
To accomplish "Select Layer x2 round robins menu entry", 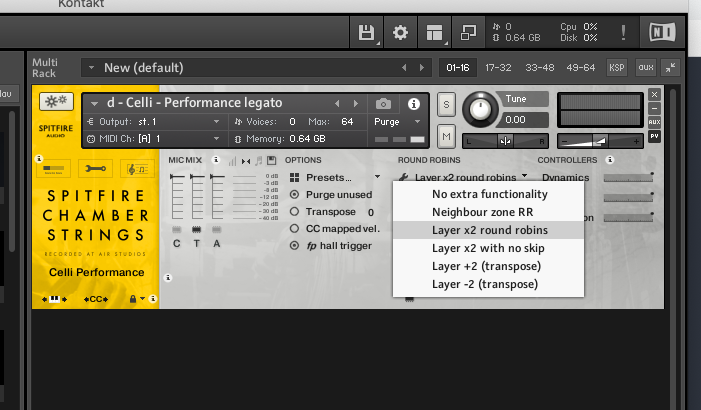I will point(489,230).
